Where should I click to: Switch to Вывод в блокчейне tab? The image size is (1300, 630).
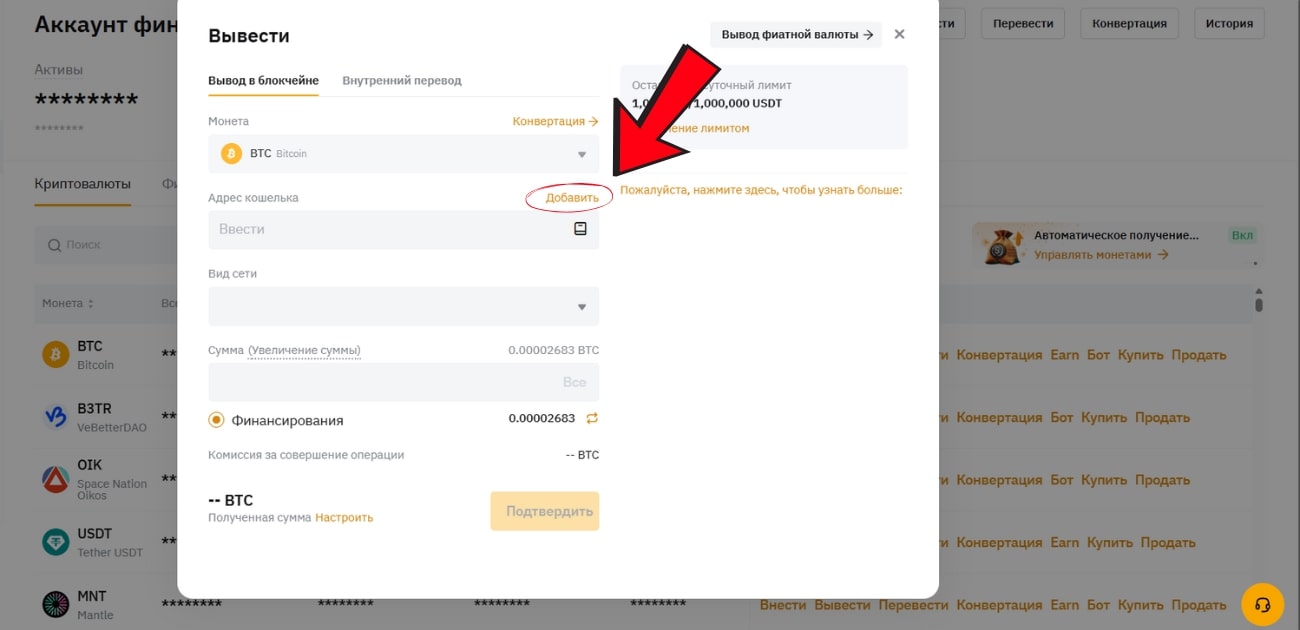pyautogui.click(x=263, y=80)
